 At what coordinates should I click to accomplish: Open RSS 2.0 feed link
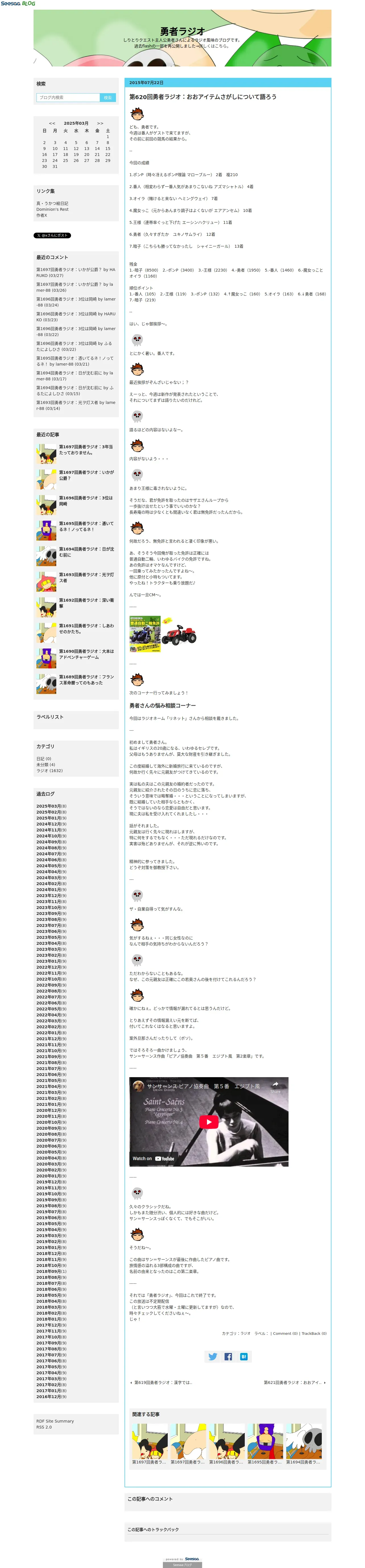point(44,1427)
